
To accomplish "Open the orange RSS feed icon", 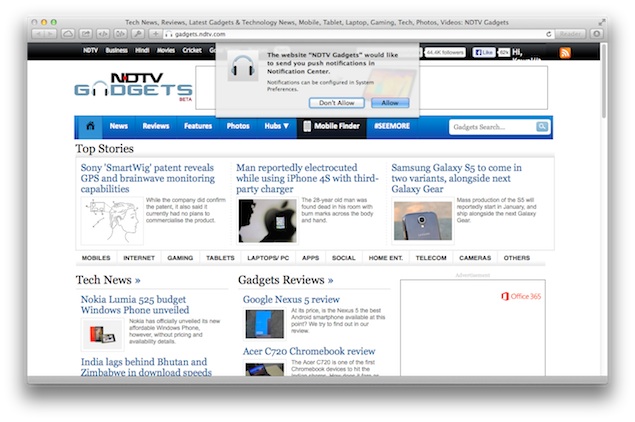I will coord(565,53).
